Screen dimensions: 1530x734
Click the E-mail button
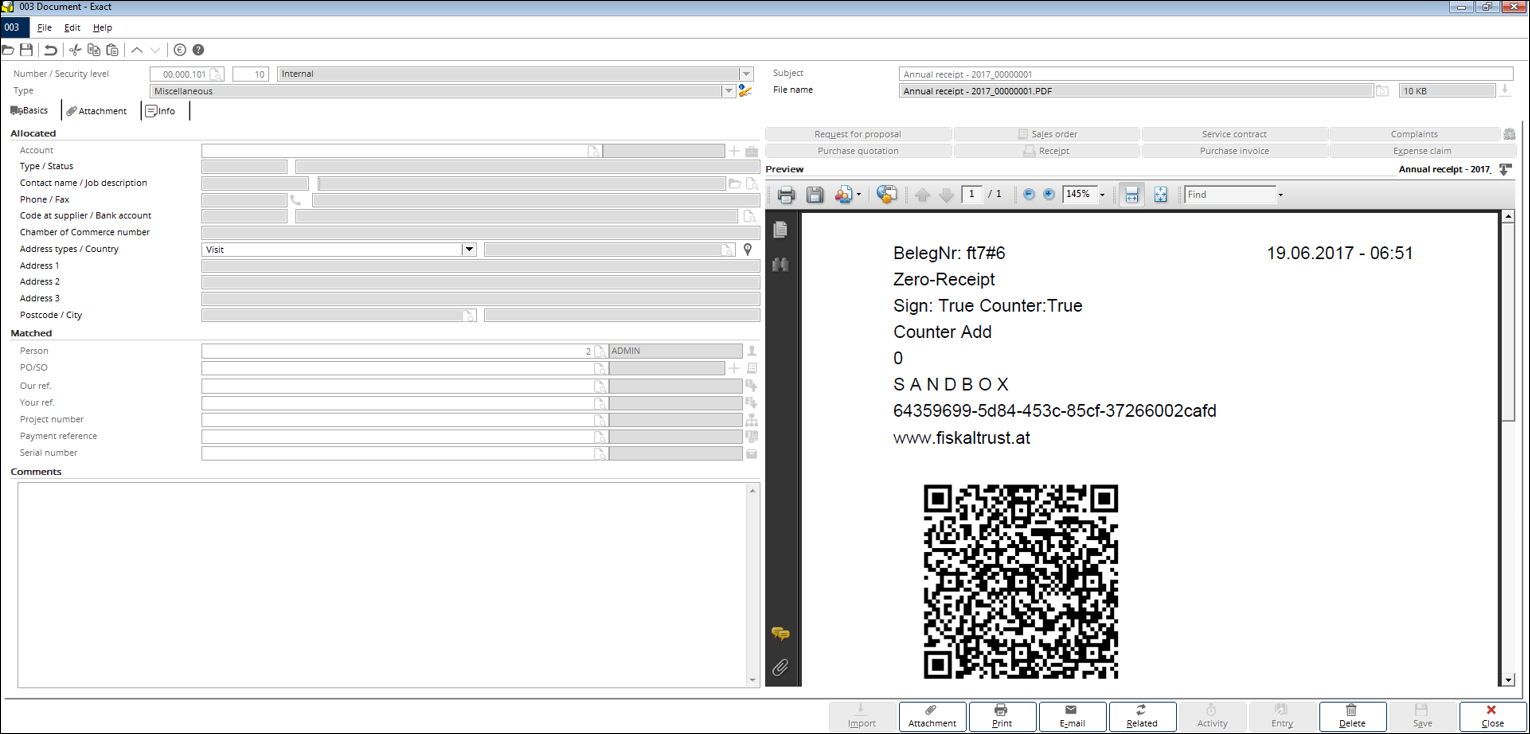pyautogui.click(x=1072, y=716)
